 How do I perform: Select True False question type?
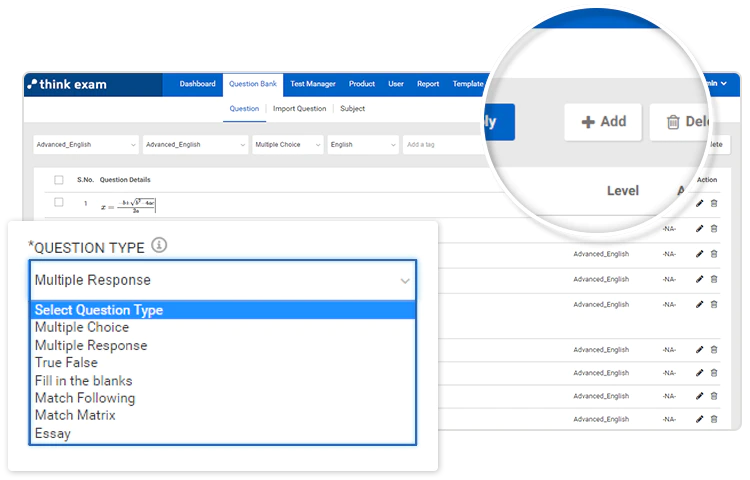point(223,363)
